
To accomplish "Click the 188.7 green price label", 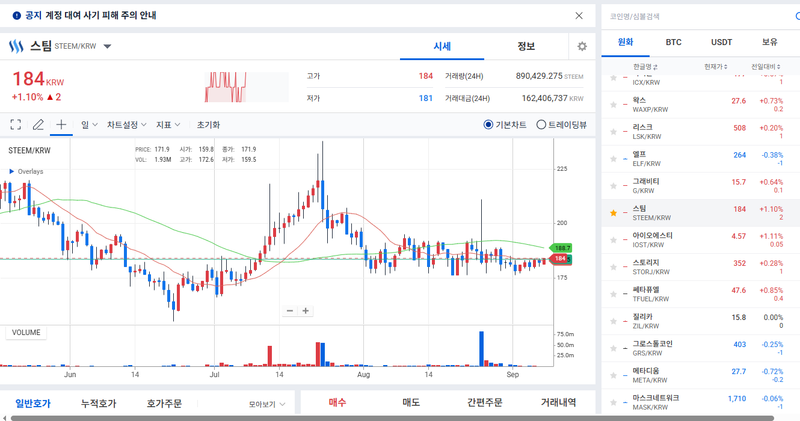I will 560,248.
